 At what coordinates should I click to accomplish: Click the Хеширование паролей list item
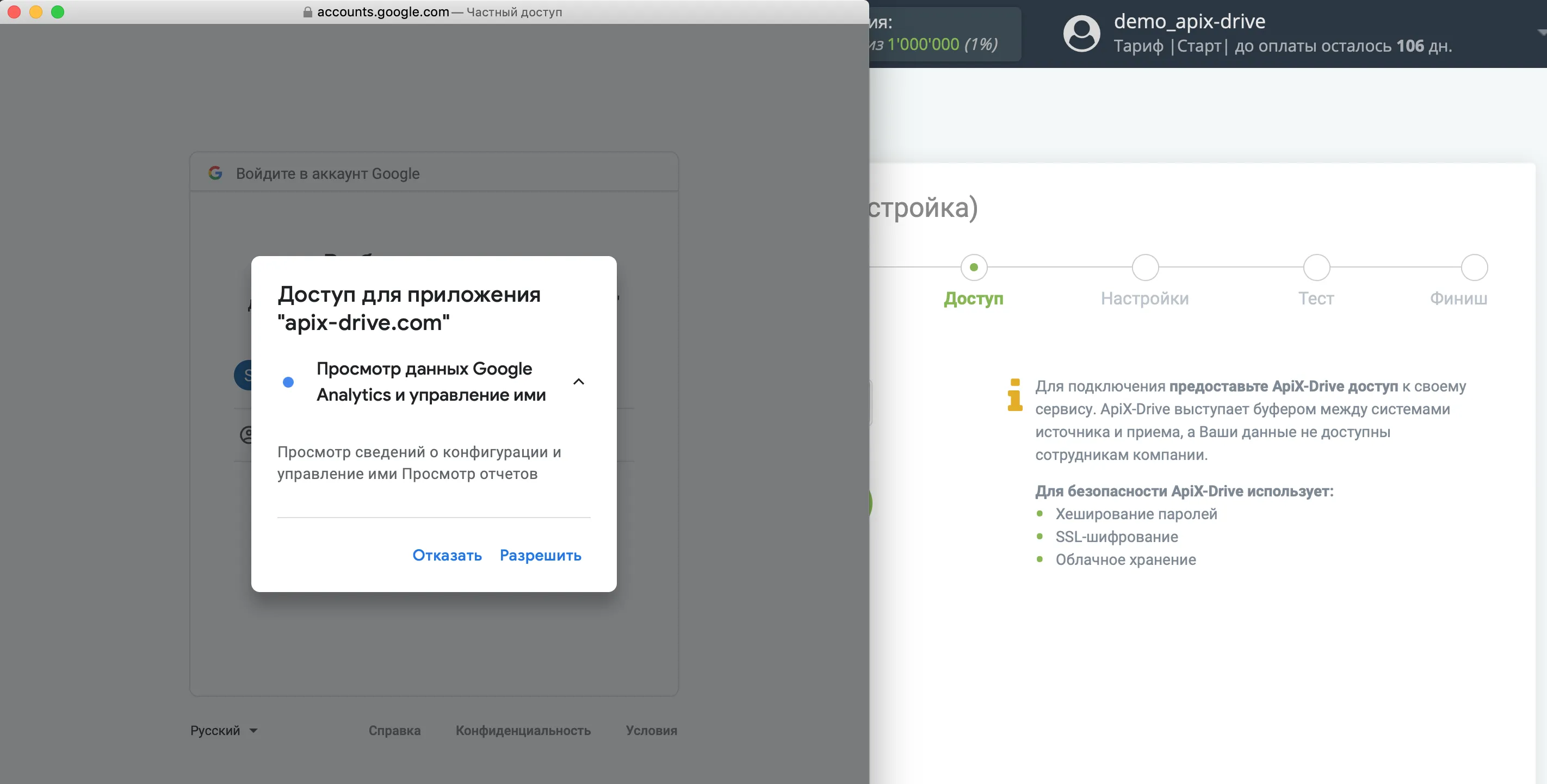(x=1136, y=514)
